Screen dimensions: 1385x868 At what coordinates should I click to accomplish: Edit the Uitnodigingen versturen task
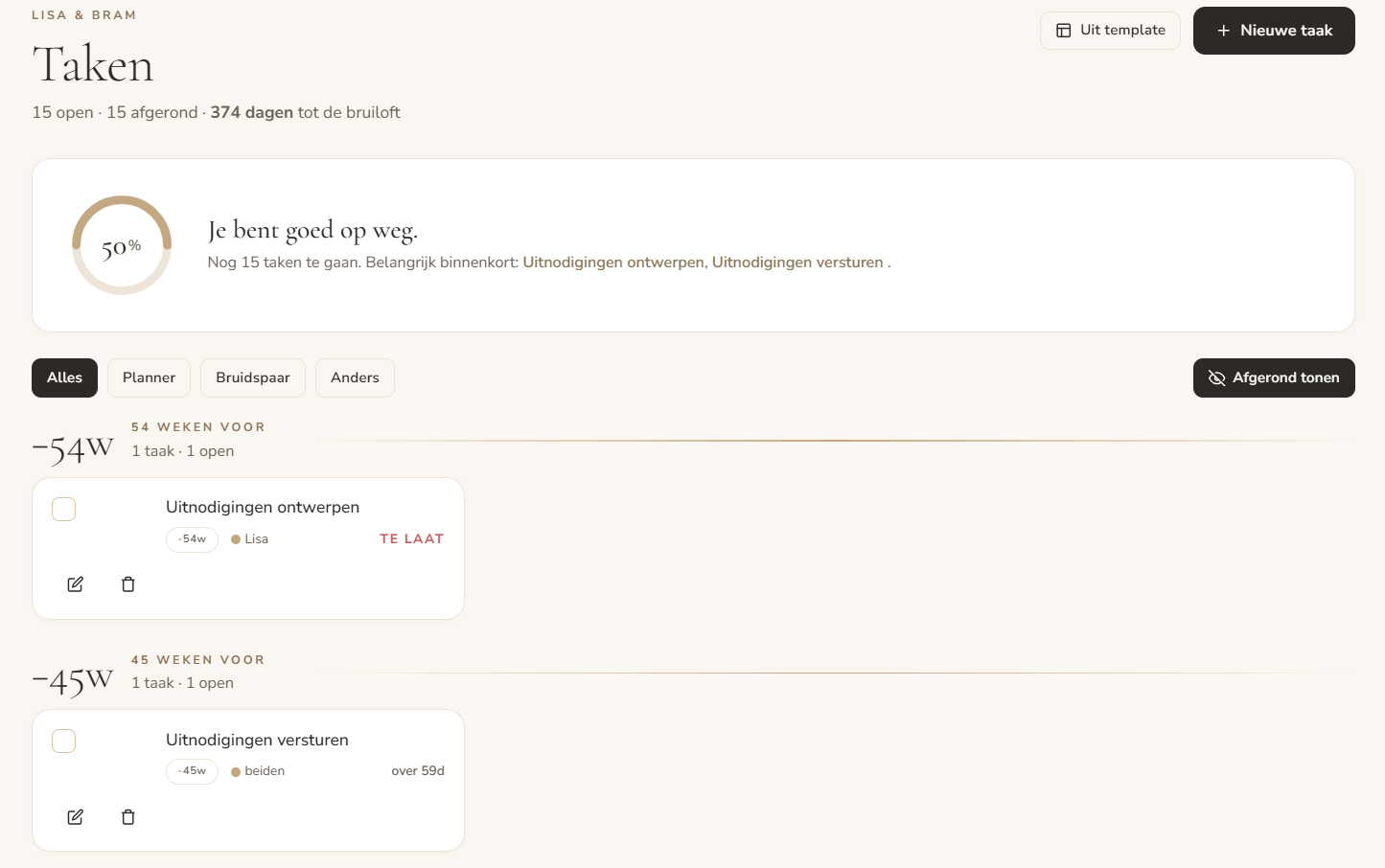(75, 817)
